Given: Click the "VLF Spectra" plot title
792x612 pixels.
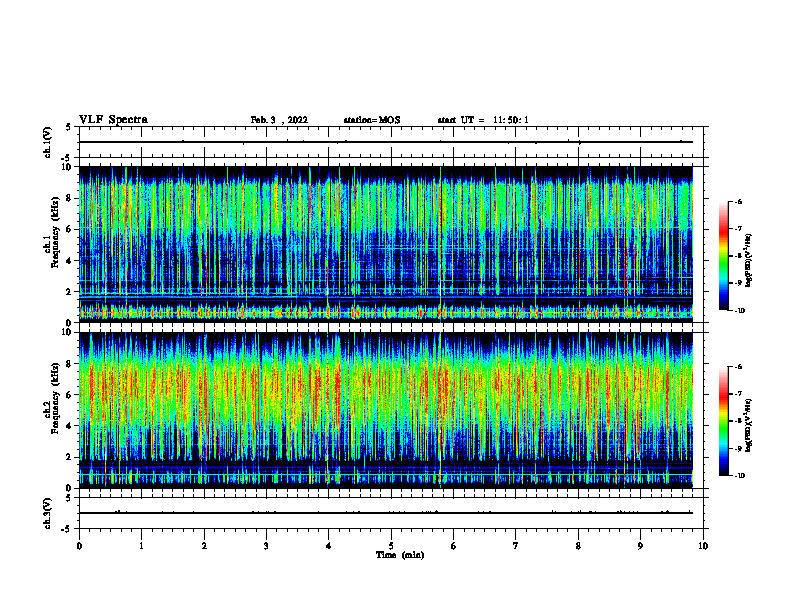Looking at the screenshot, I should click(113, 120).
